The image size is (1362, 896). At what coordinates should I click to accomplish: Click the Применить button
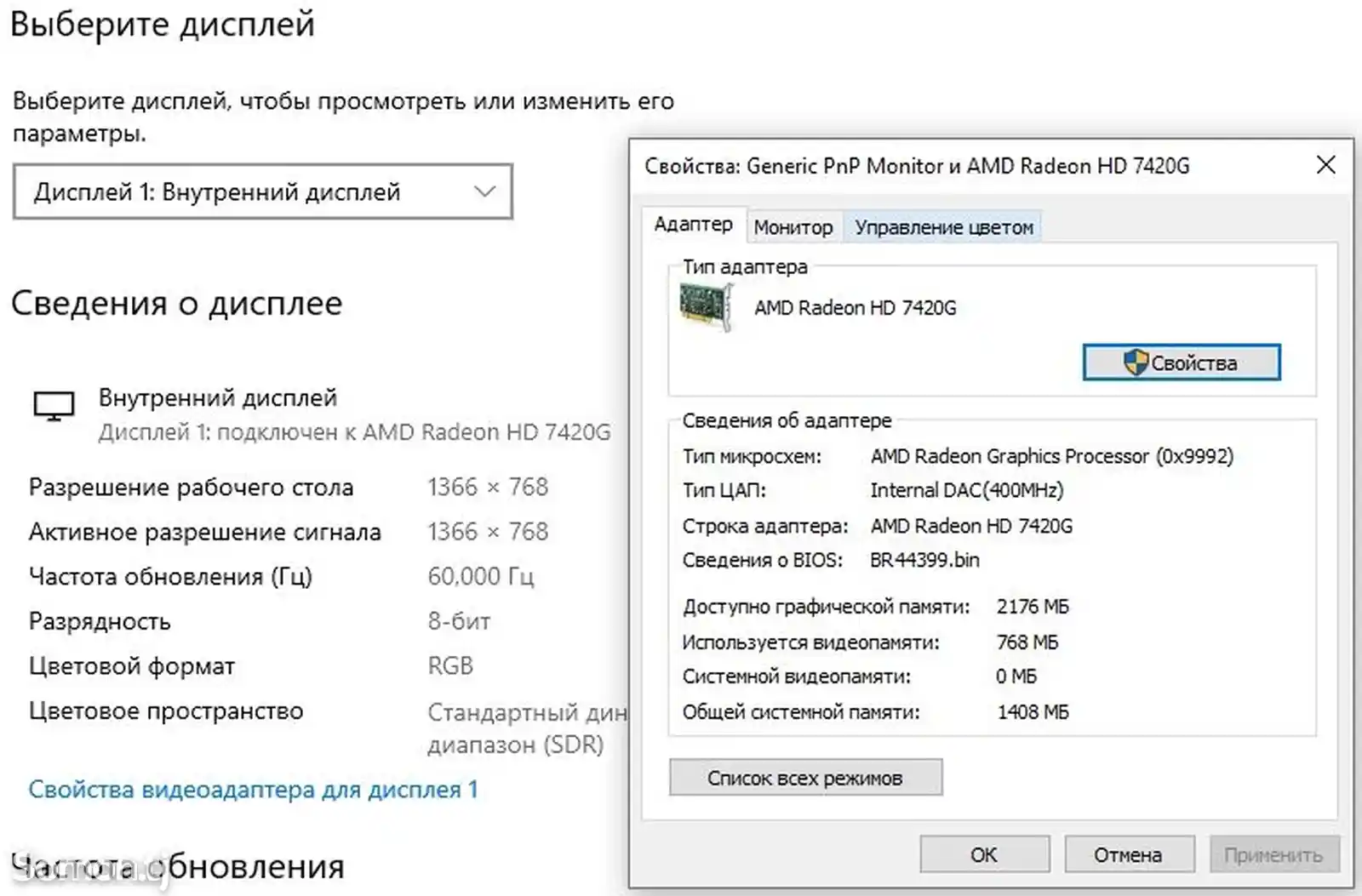click(x=1274, y=854)
